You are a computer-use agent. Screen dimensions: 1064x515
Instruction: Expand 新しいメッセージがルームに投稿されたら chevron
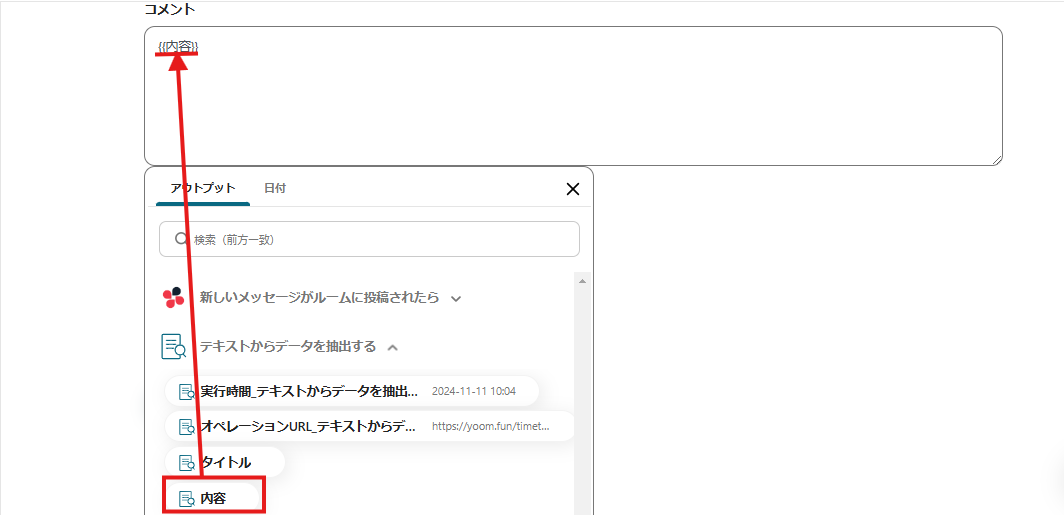coord(456,299)
